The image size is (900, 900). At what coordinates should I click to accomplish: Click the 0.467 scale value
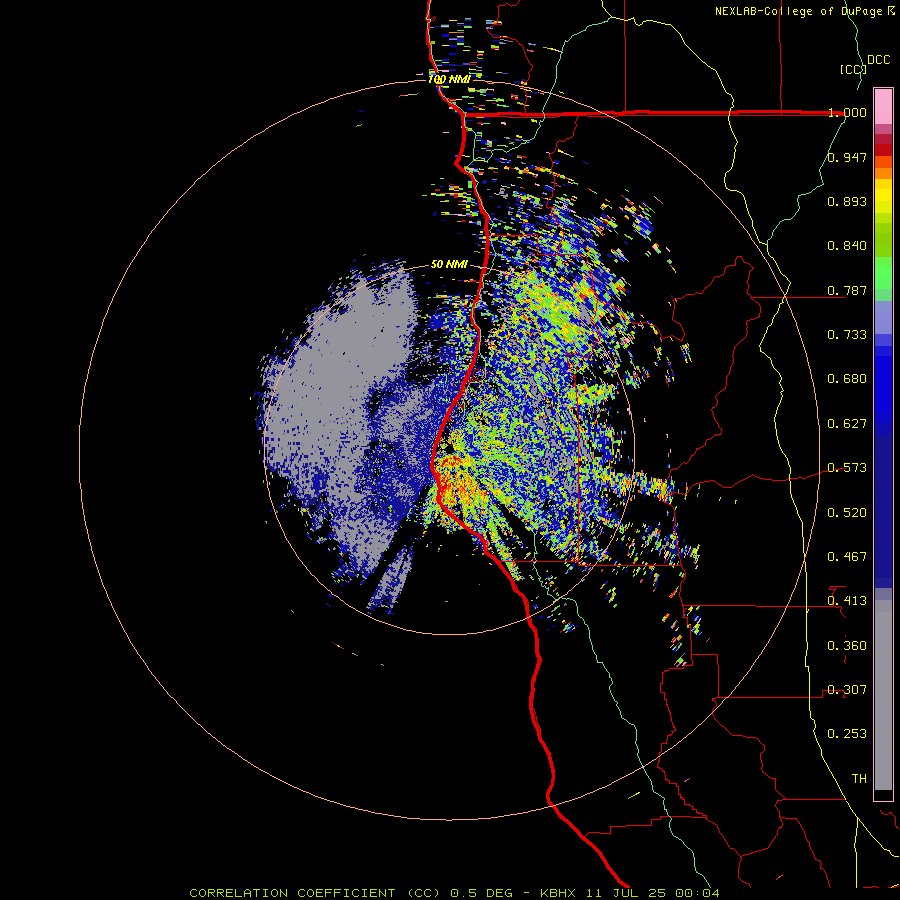click(x=847, y=557)
